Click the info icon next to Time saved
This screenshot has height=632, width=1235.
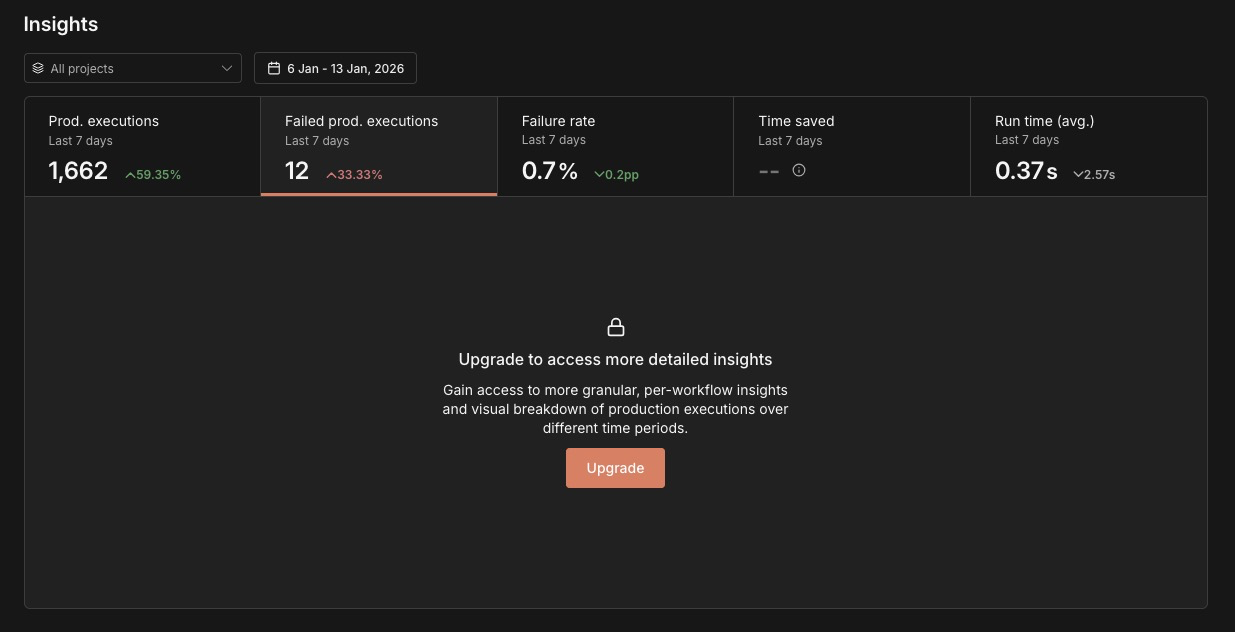(799, 170)
